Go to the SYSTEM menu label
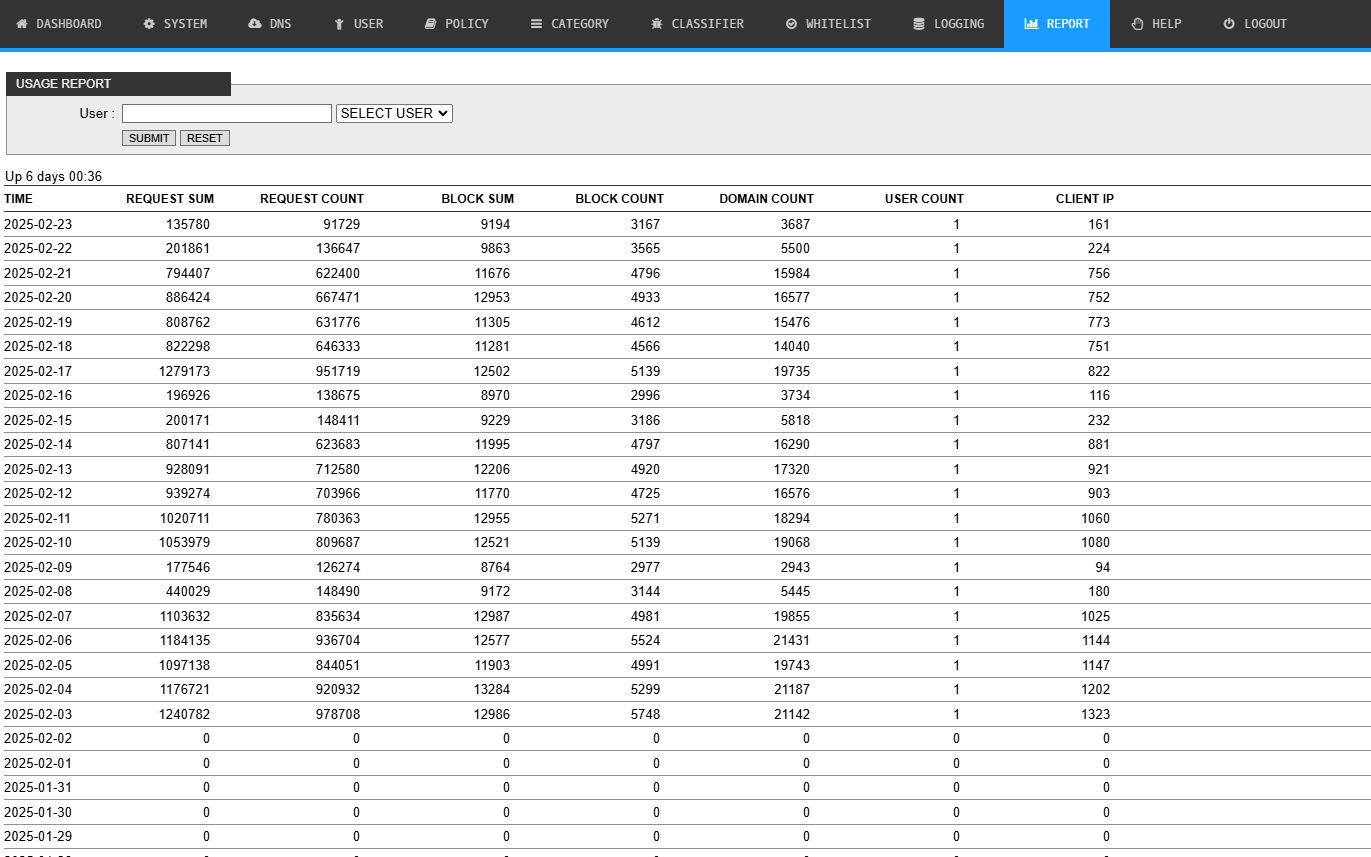The width and height of the screenshot is (1371, 857). 186,24
